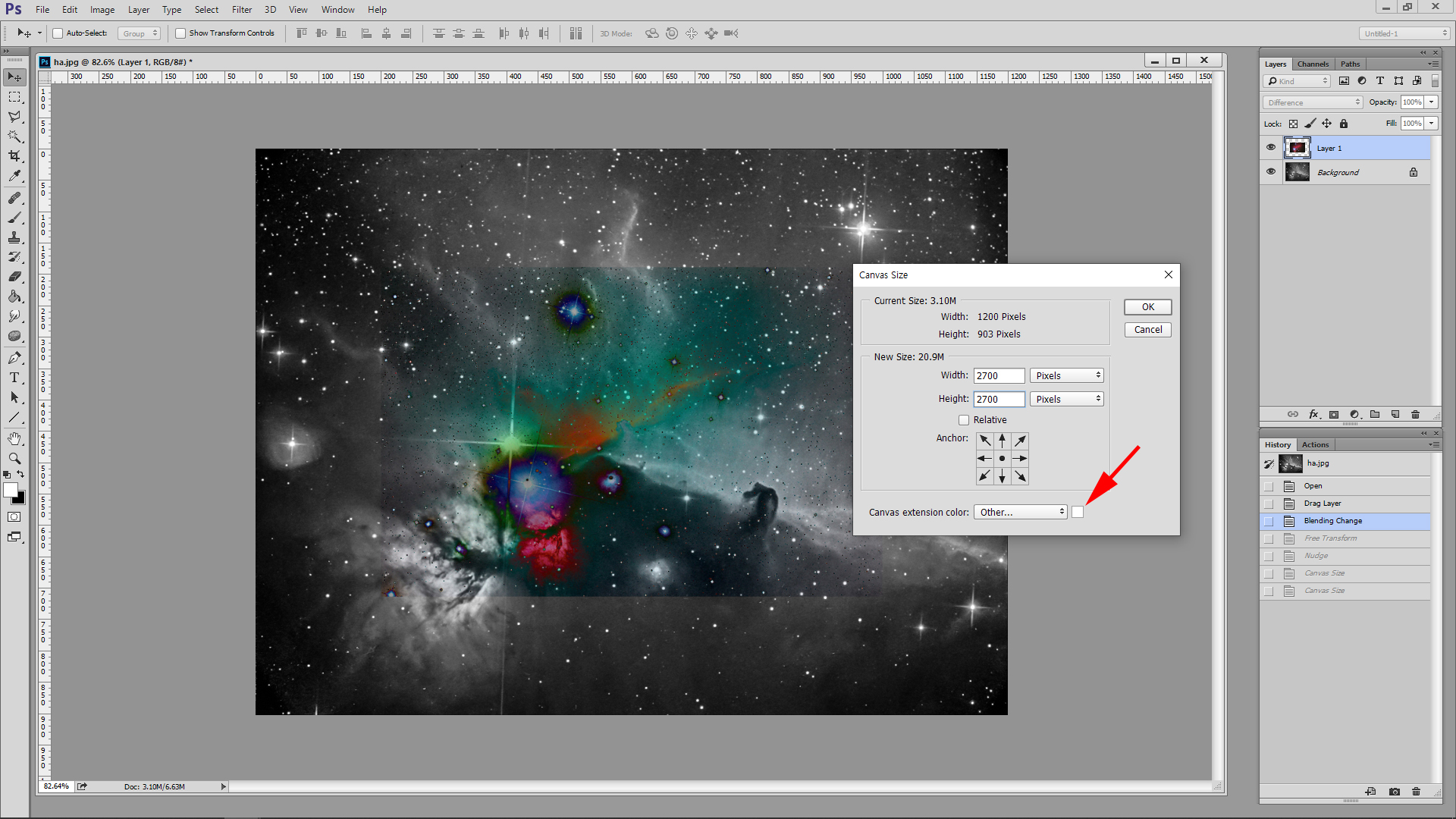Open the Opacity slider dropdown arrow
This screenshot has width=1456, height=819.
pyautogui.click(x=1432, y=102)
